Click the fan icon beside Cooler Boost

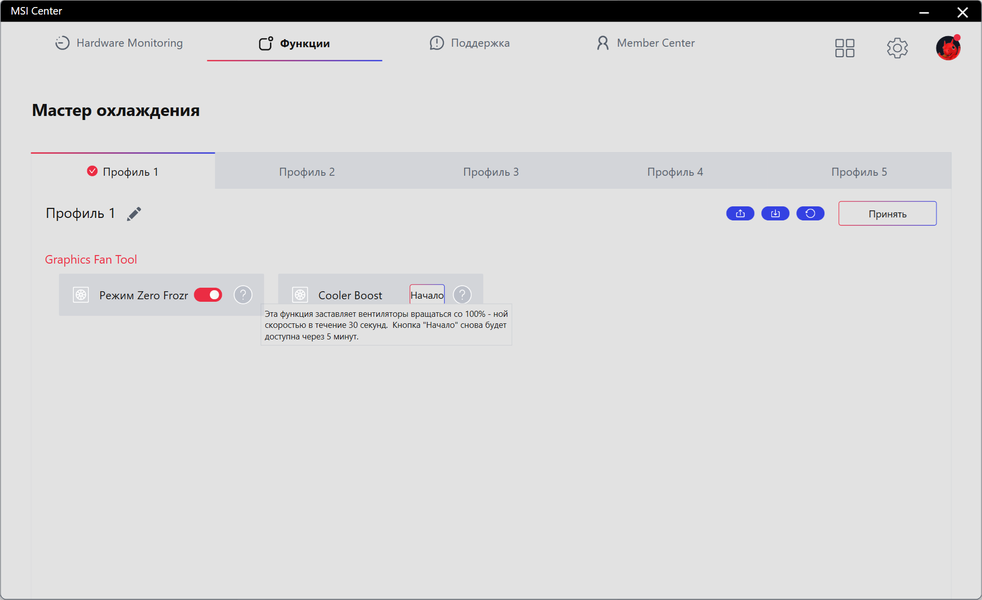pyautogui.click(x=300, y=295)
